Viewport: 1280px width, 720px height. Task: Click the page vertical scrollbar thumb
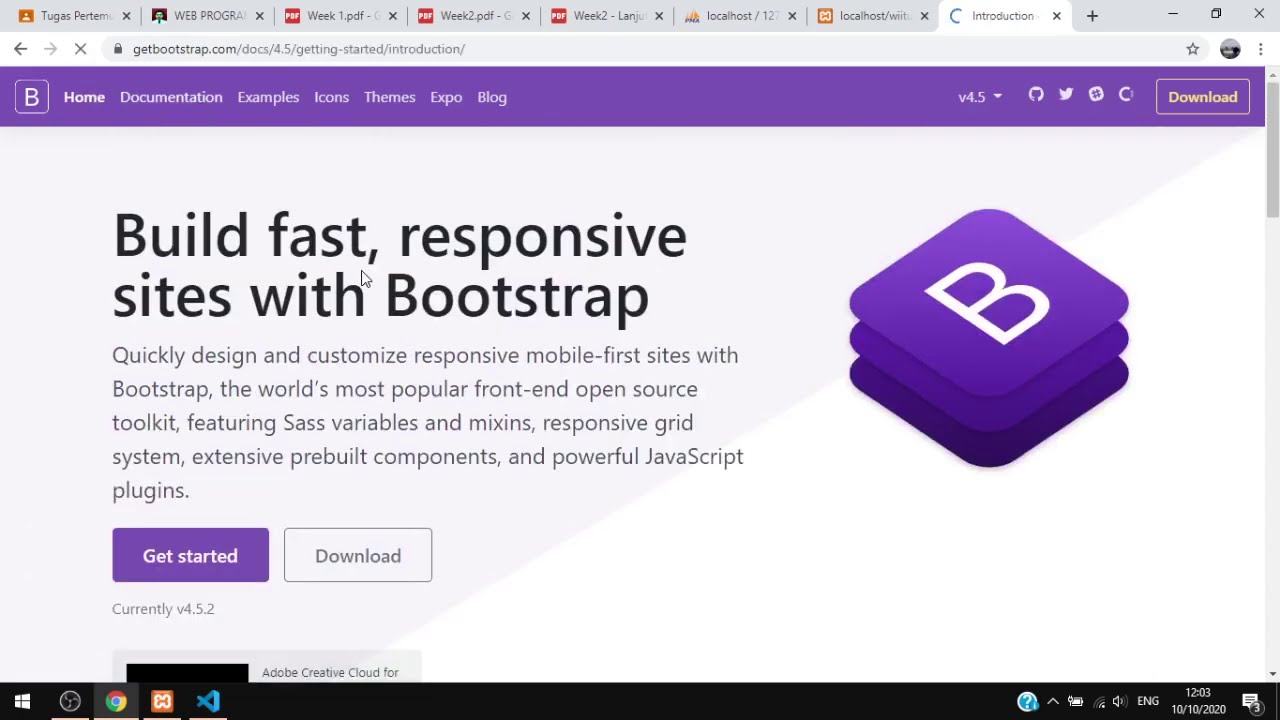tap(1272, 150)
